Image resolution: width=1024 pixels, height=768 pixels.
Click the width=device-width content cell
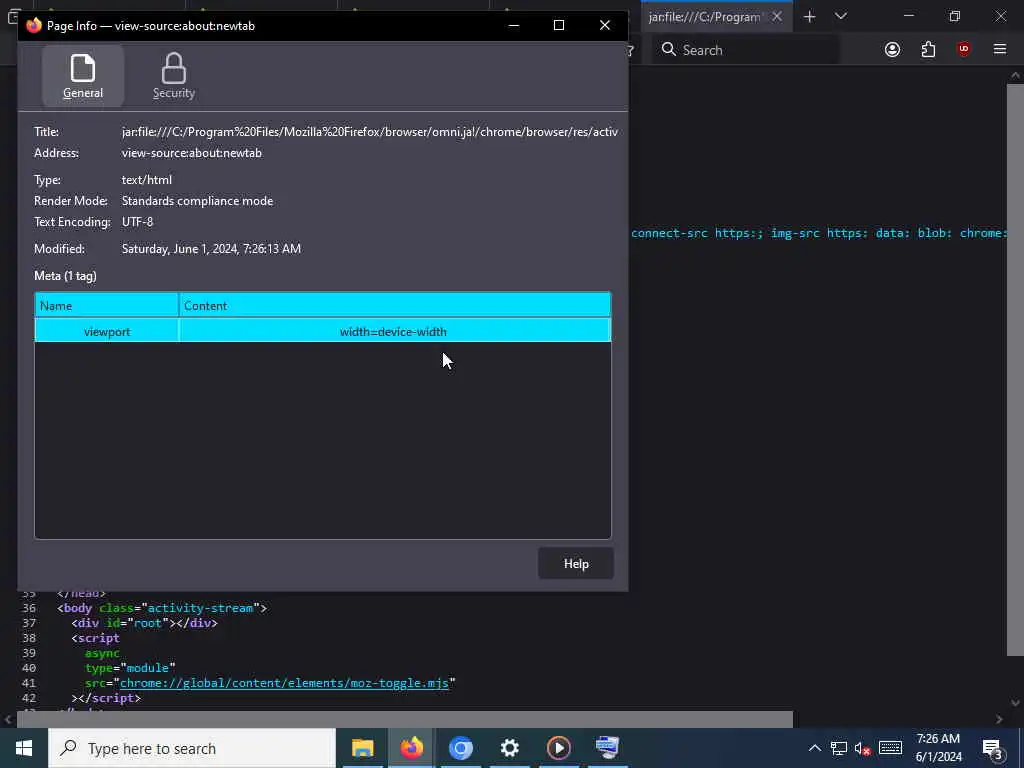[x=393, y=332]
